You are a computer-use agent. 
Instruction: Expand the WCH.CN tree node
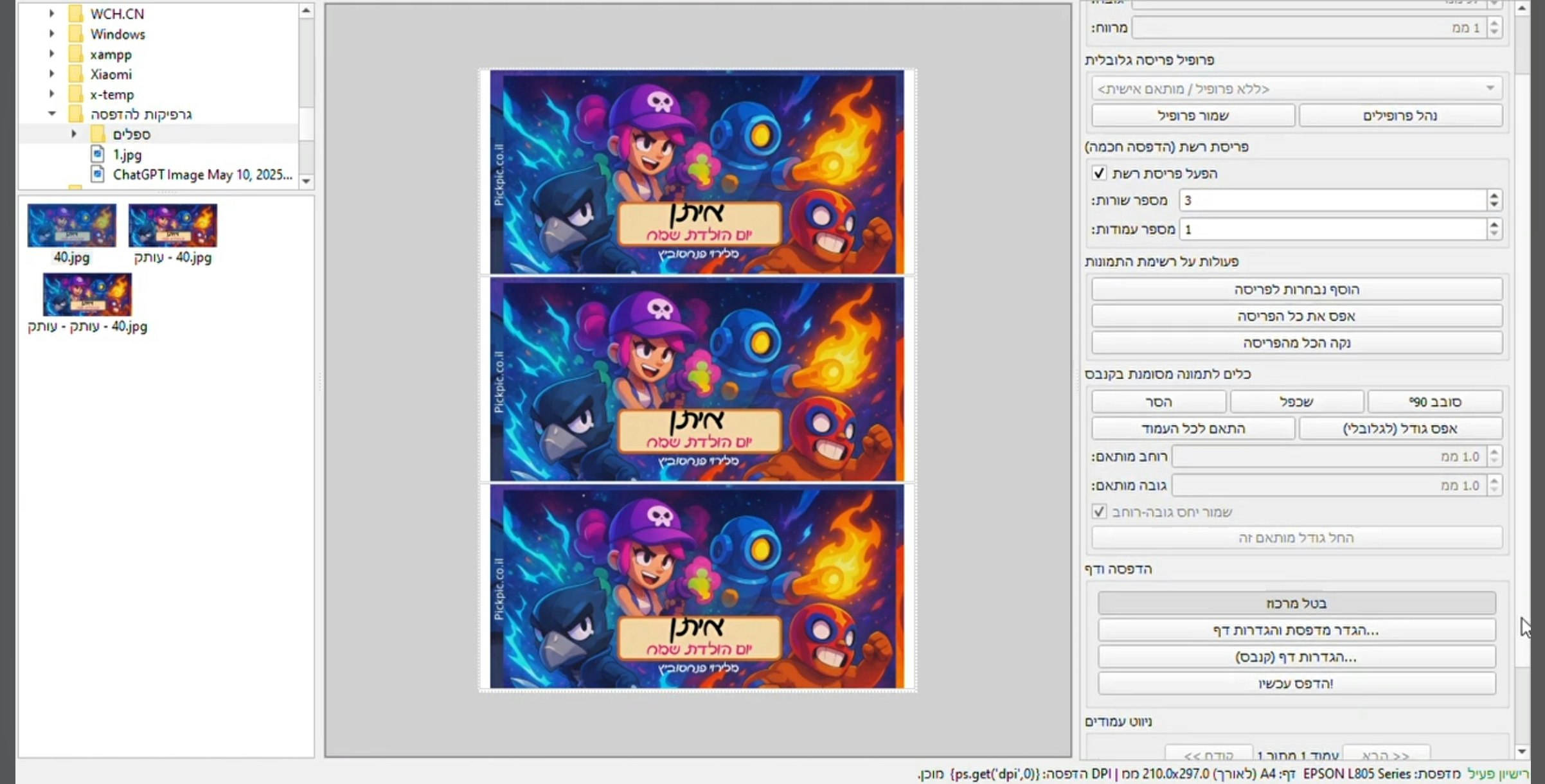(52, 13)
